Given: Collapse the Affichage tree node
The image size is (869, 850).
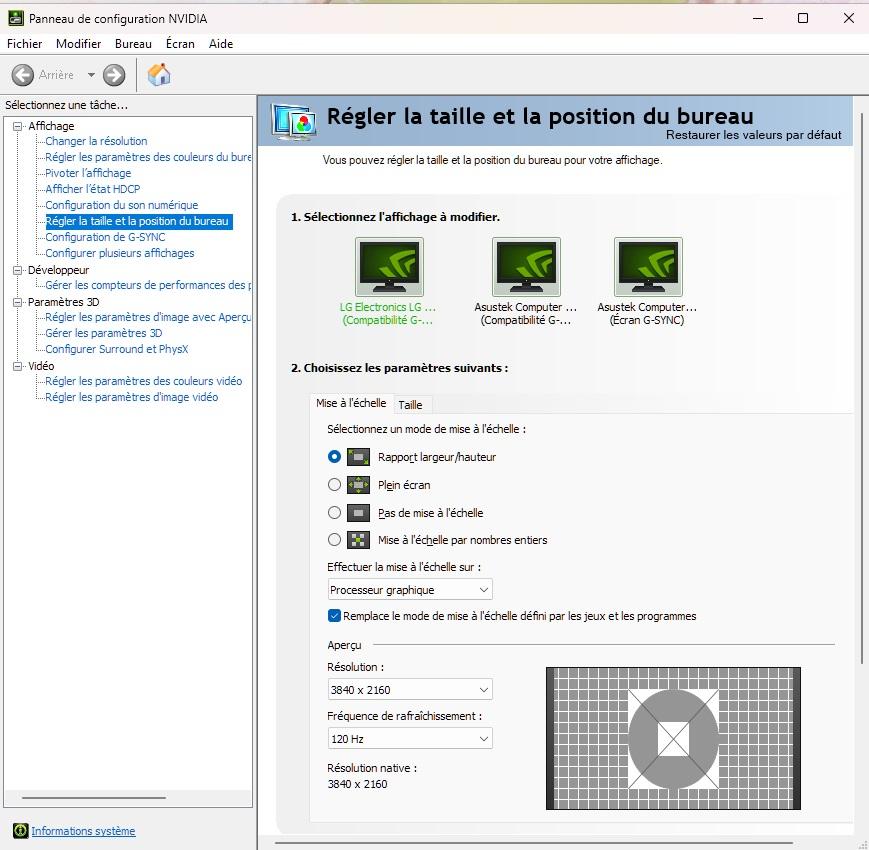Looking at the screenshot, I should point(18,126).
